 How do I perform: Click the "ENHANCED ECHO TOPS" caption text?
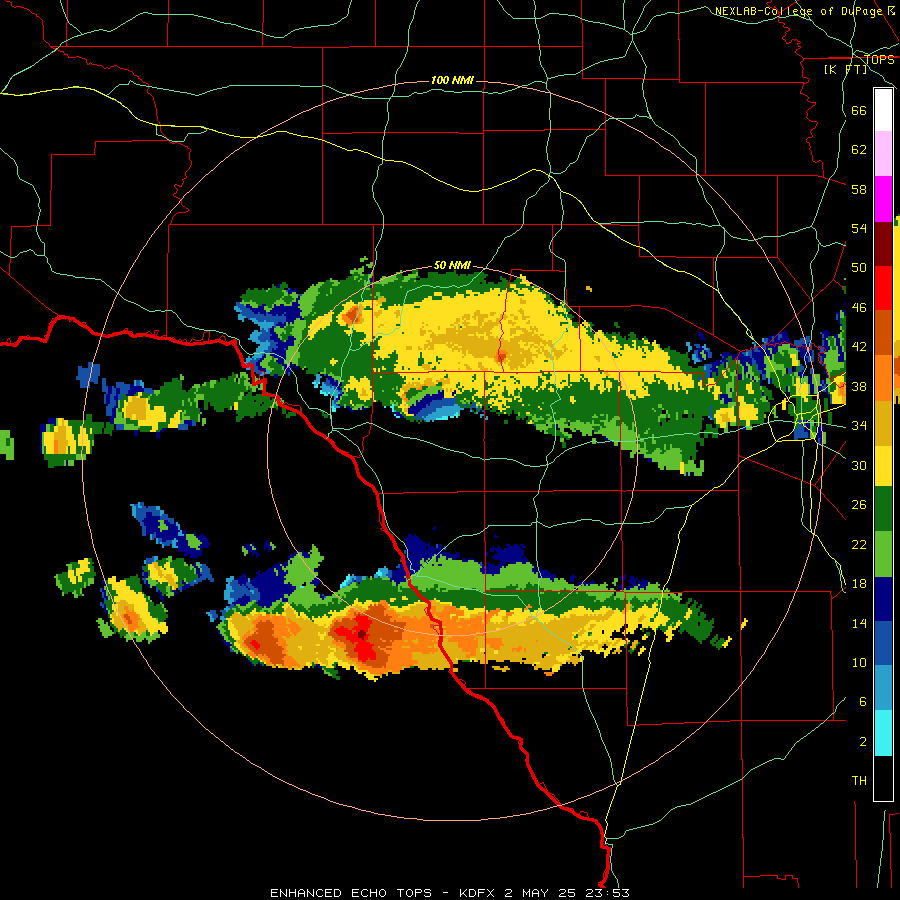(x=351, y=893)
